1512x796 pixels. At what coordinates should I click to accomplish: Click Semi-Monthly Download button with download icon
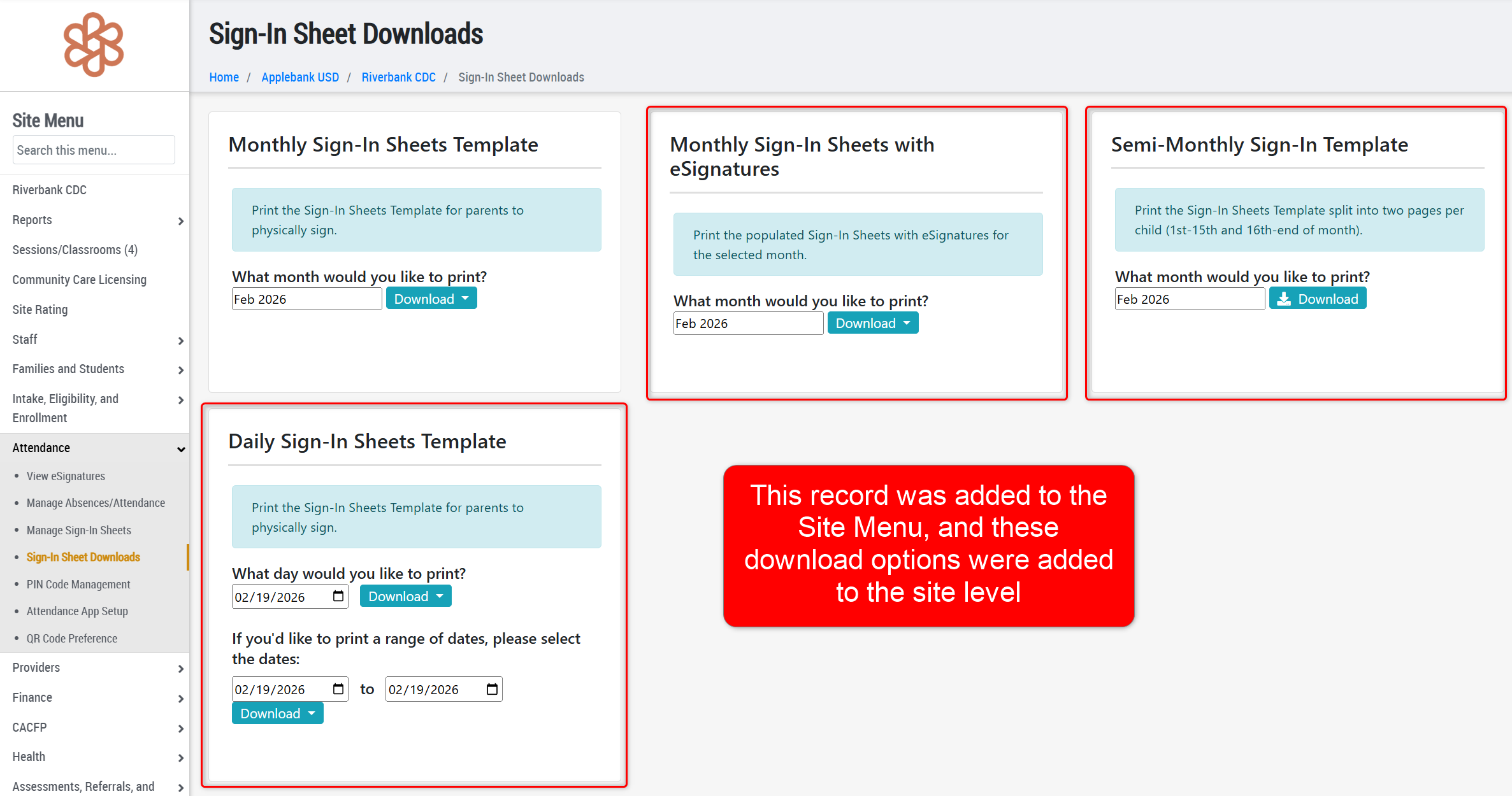point(1317,299)
